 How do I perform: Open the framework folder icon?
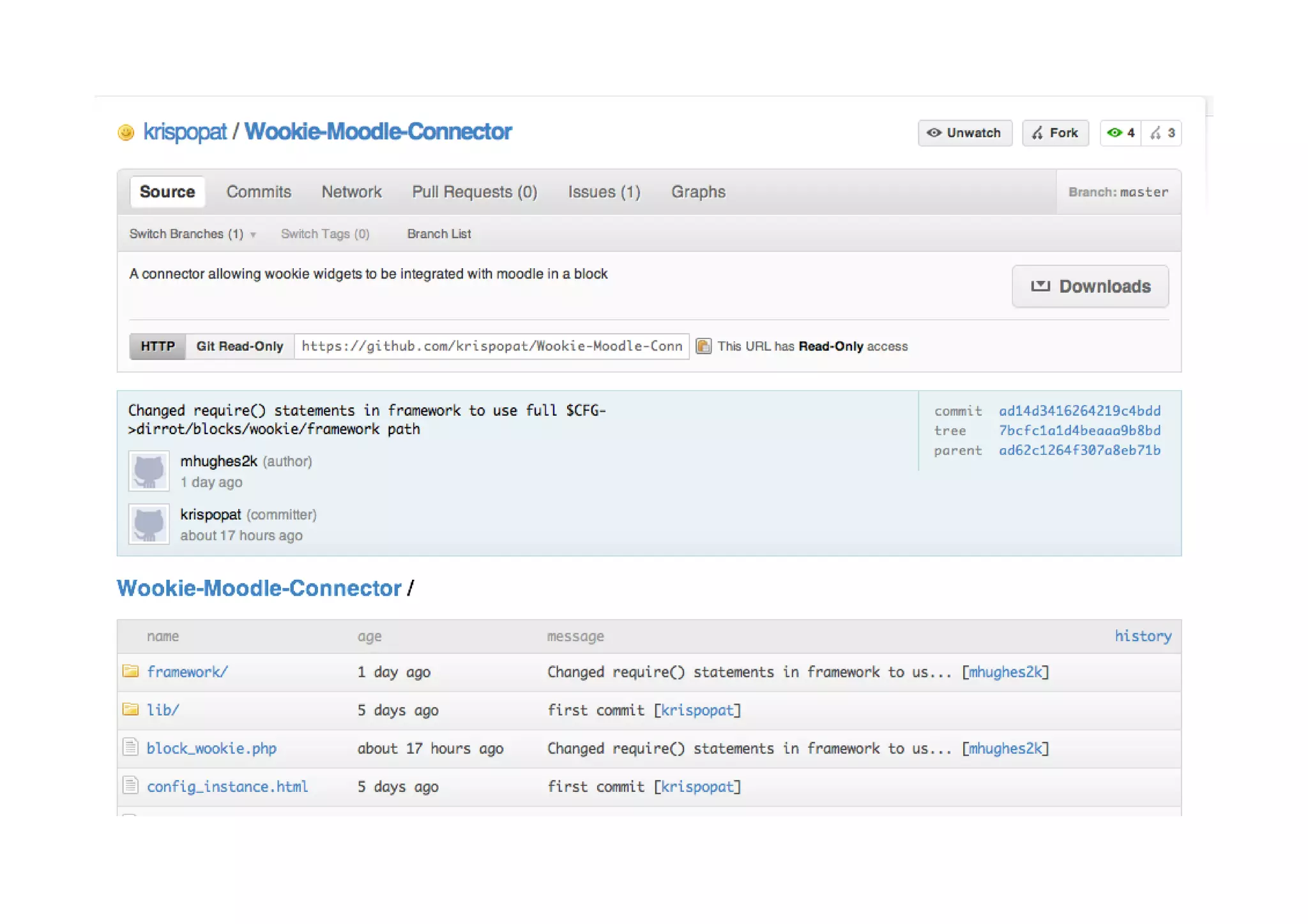(x=131, y=671)
